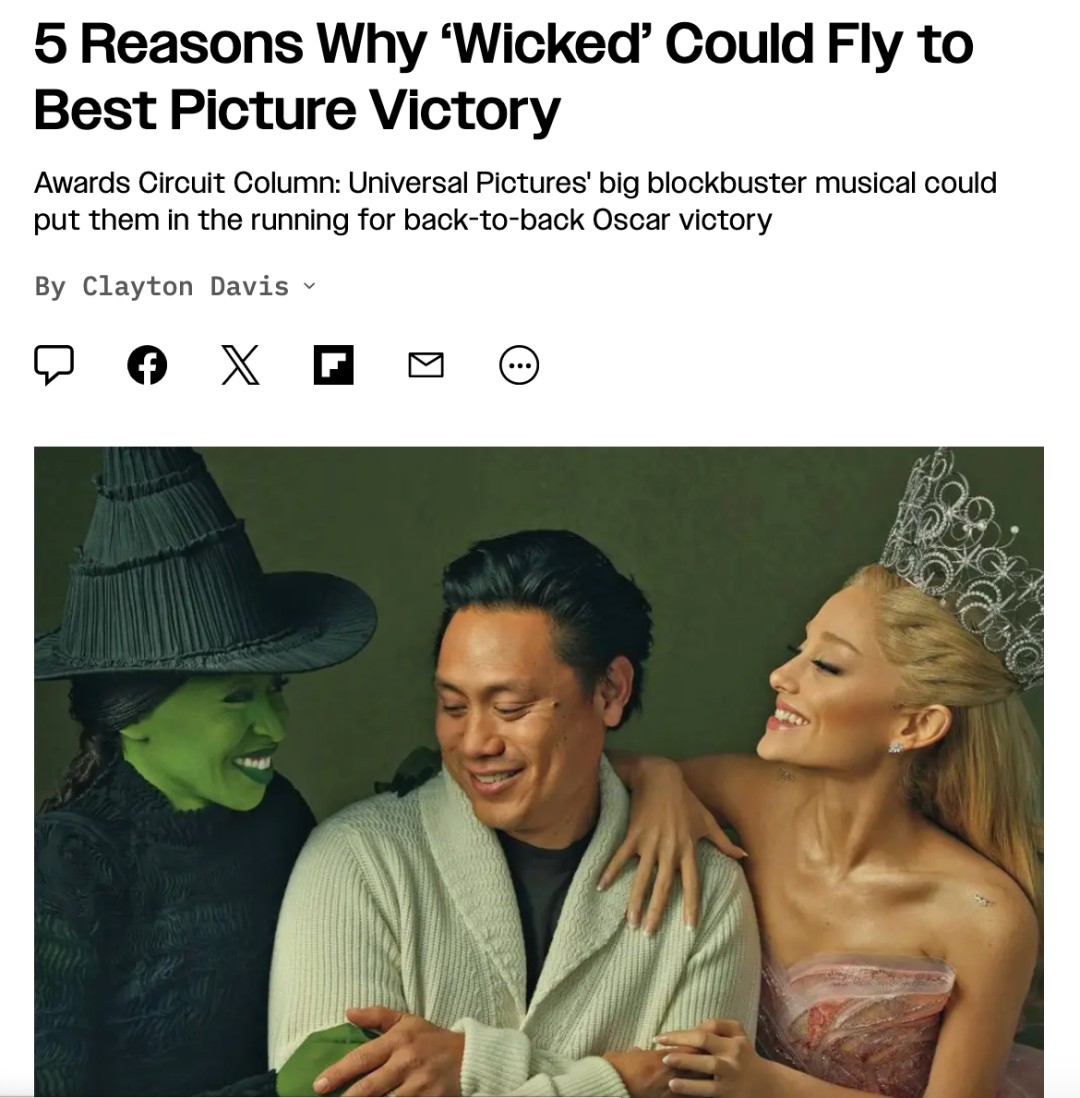The width and height of the screenshot is (1080, 1098).
Task: Email the article using envelope icon
Action: coord(426,365)
